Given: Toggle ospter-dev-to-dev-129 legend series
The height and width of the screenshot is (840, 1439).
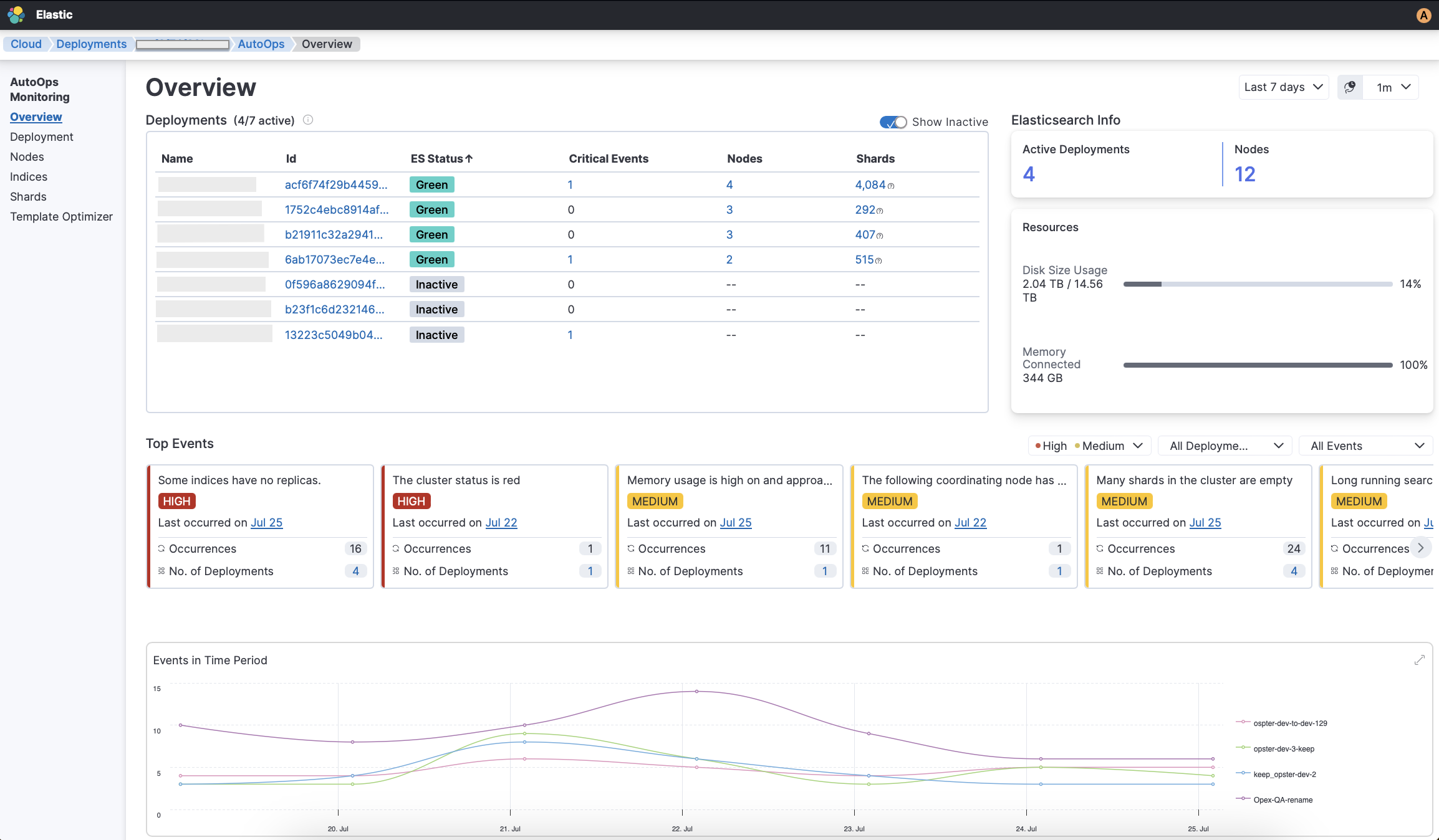Looking at the screenshot, I should 1281,723.
